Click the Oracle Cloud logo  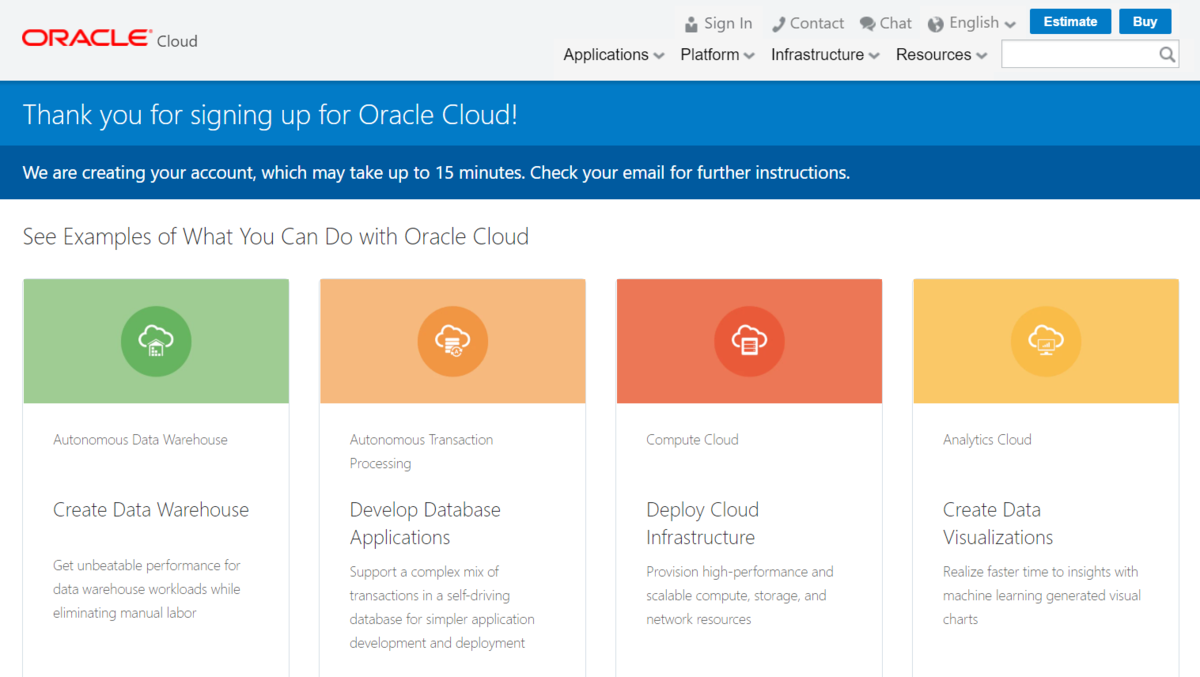point(110,39)
